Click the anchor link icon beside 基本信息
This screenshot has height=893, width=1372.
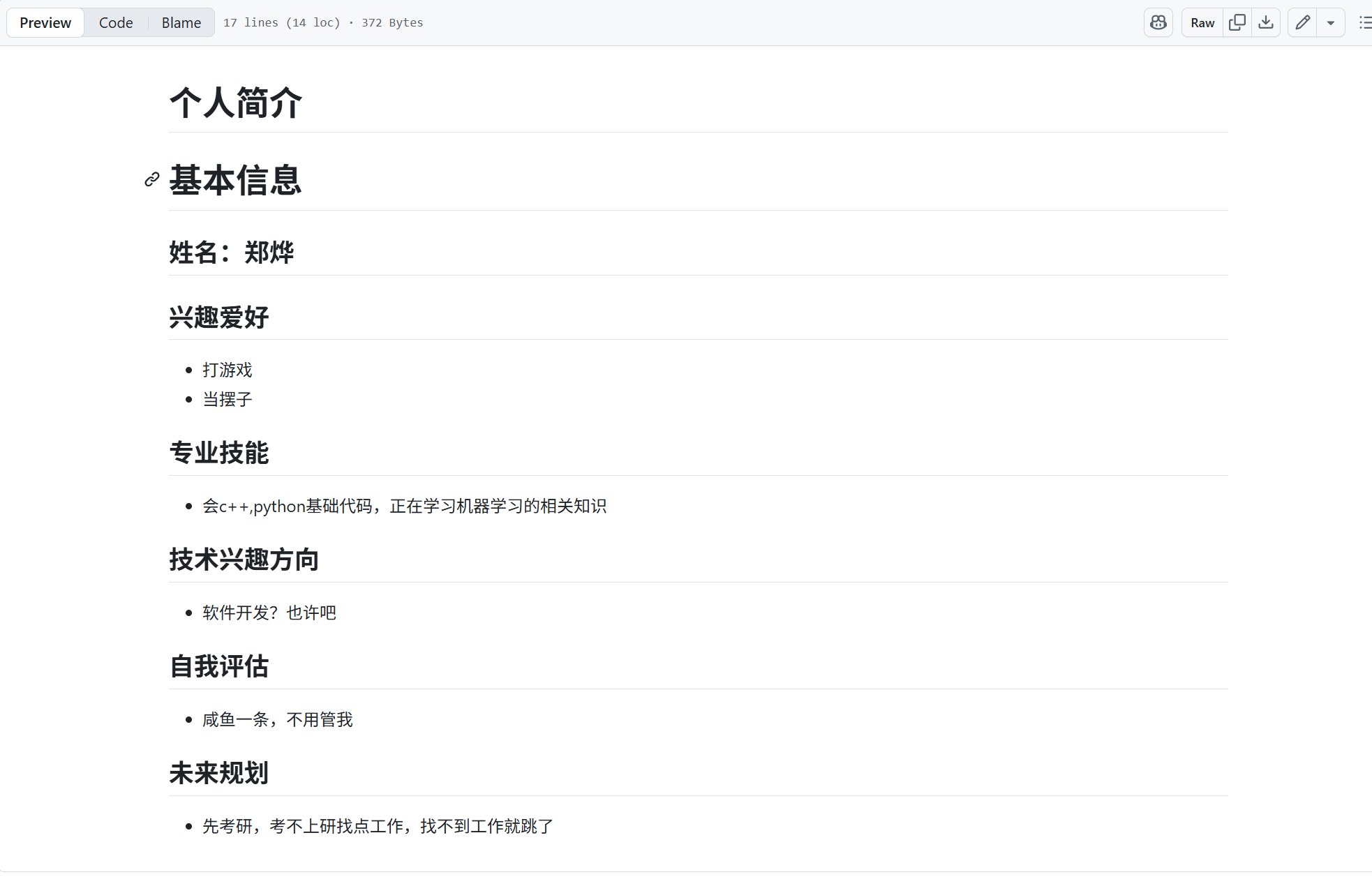[x=152, y=180]
